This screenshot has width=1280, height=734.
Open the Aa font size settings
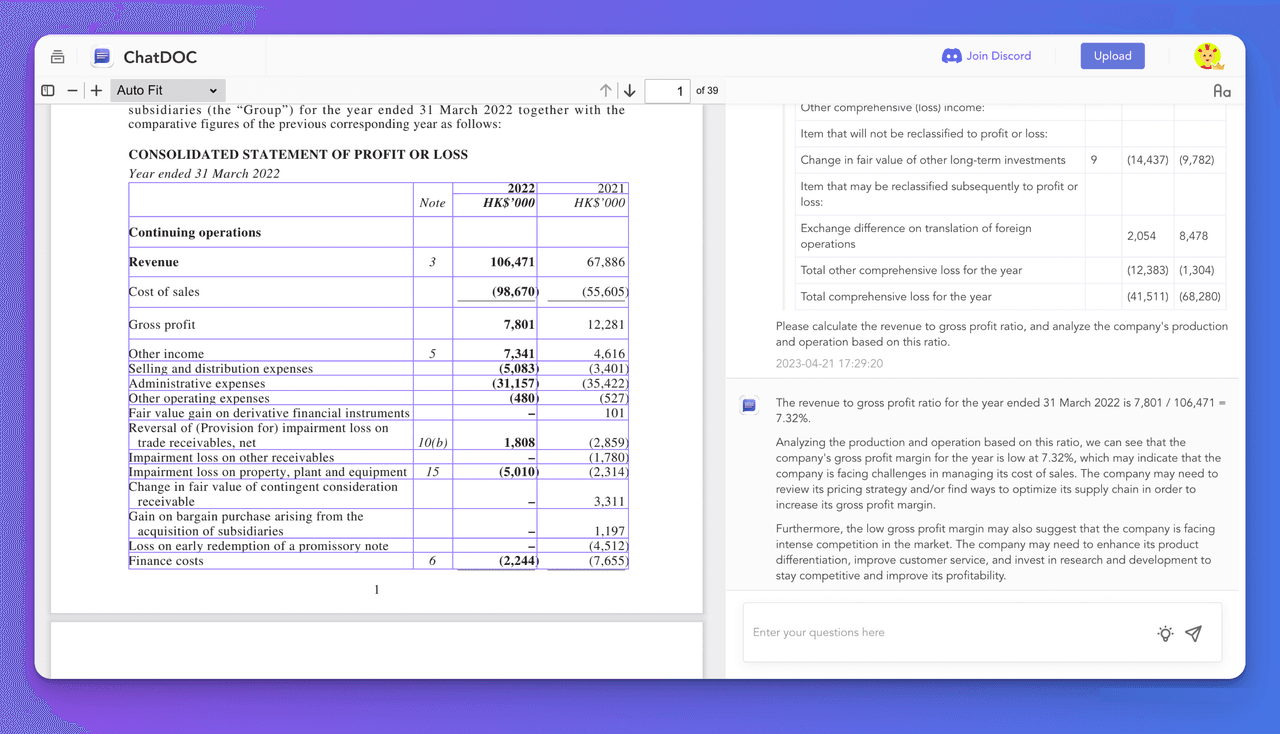click(1221, 90)
